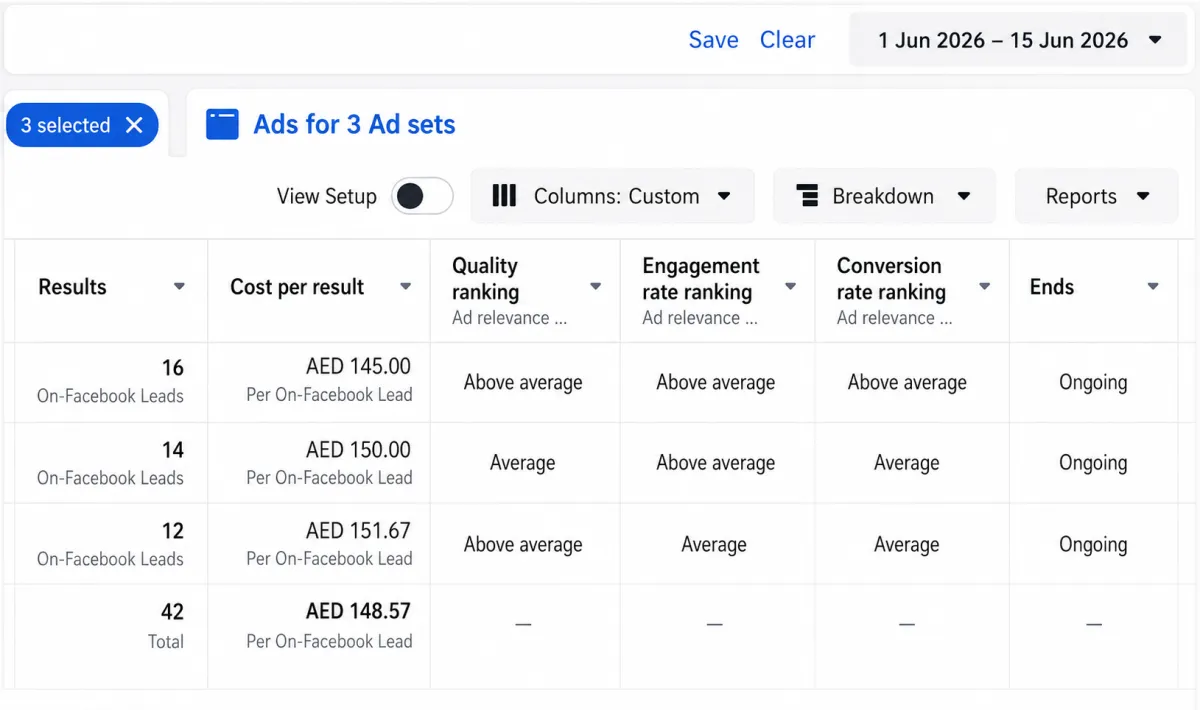Click Quality ranking Average in AED 150.00 row
Viewport: 1200px width, 710px height.
522,463
